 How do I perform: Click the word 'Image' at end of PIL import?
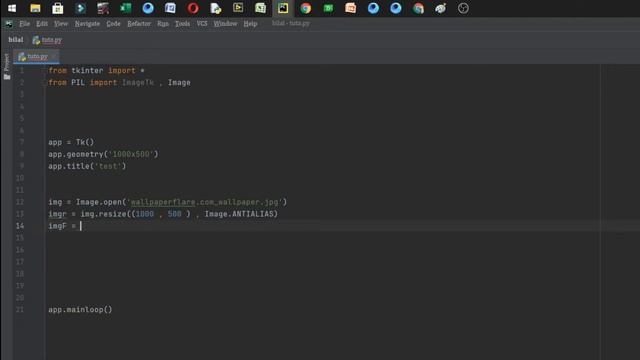pyautogui.click(x=179, y=82)
